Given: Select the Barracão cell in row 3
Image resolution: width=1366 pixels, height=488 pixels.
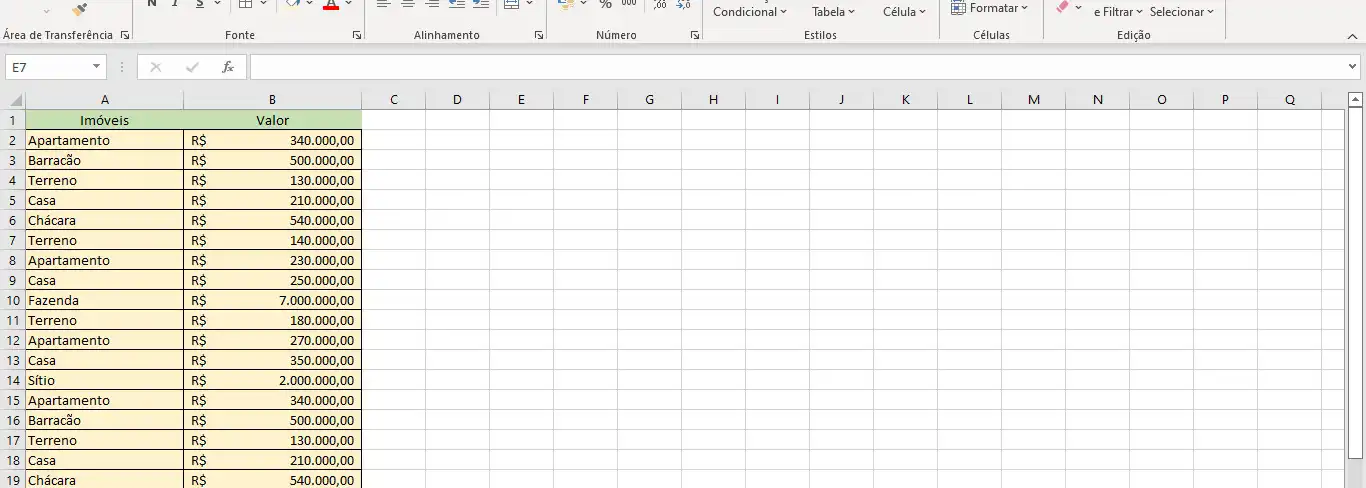Looking at the screenshot, I should [x=105, y=160].
